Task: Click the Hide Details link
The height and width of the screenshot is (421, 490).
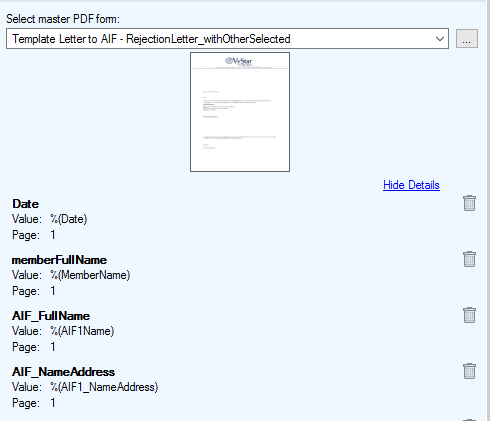Action: coord(411,185)
